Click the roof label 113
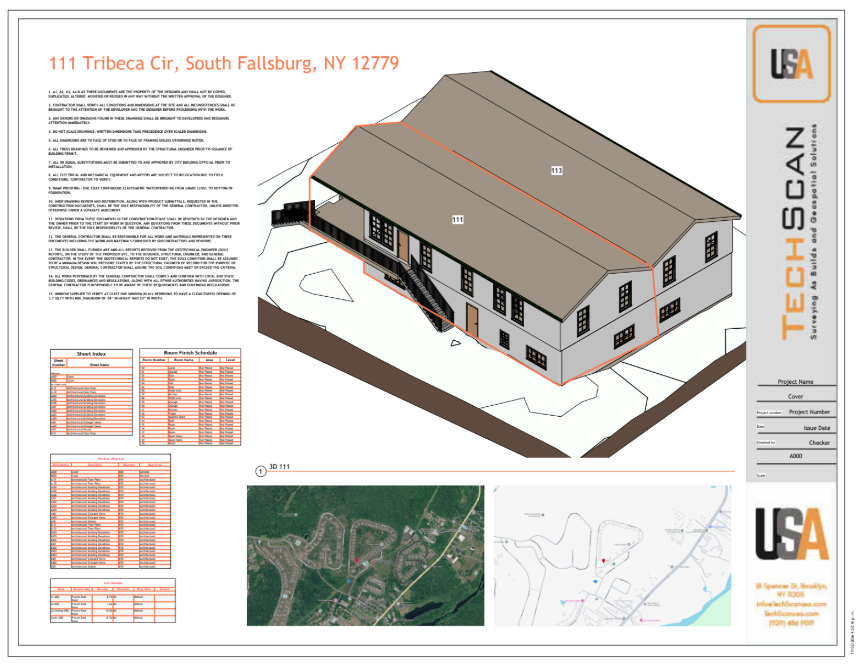 click(557, 171)
